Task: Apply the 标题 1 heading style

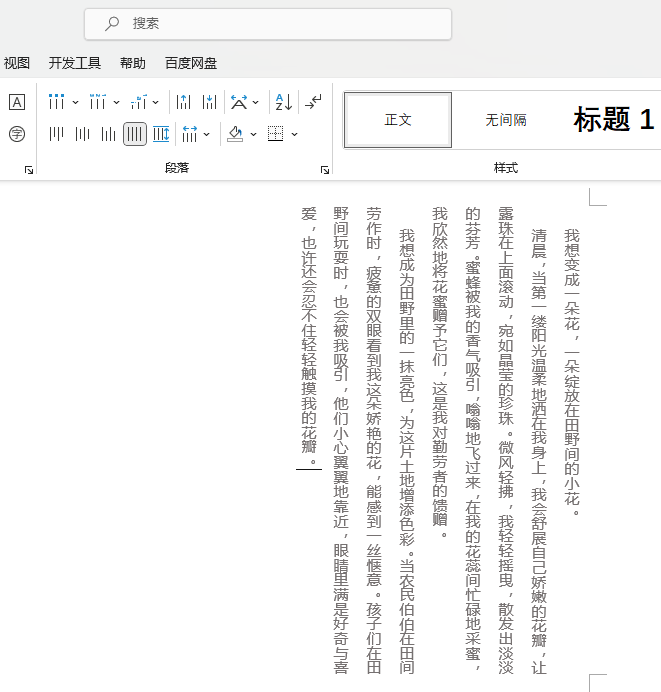Action: point(614,120)
